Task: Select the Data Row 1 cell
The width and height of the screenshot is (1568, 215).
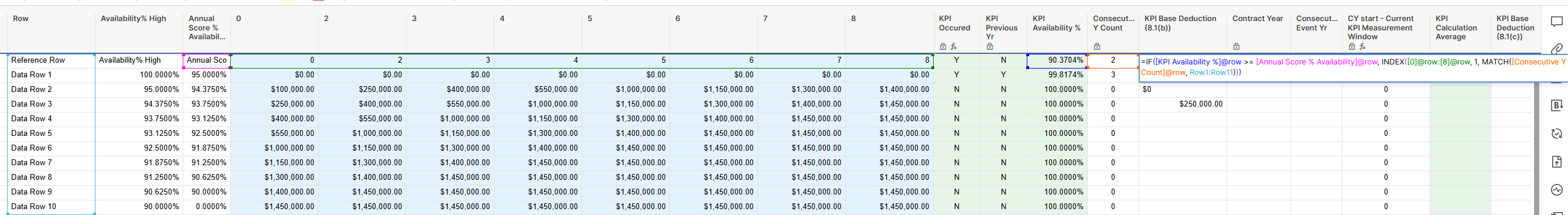Action: pos(51,75)
